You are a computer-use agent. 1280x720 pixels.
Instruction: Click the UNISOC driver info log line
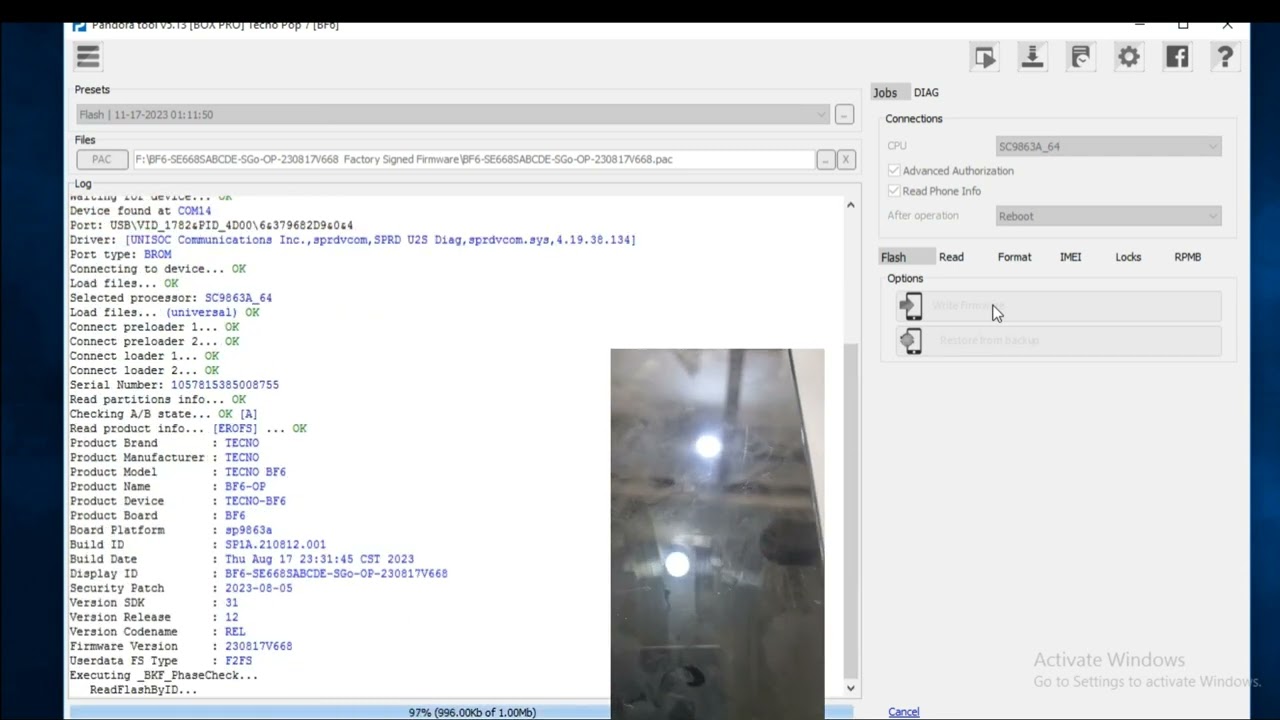click(x=352, y=240)
